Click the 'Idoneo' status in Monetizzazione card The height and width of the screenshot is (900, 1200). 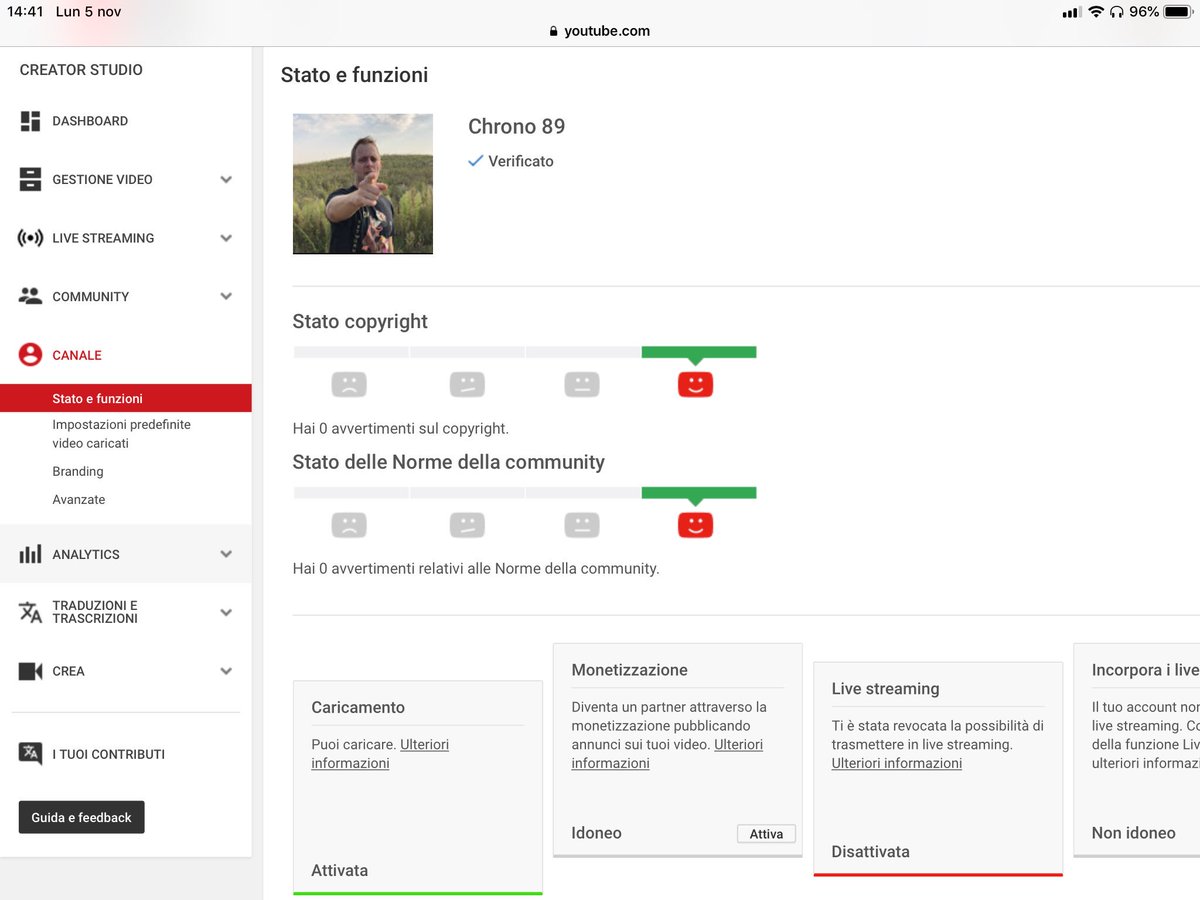pyautogui.click(x=597, y=833)
